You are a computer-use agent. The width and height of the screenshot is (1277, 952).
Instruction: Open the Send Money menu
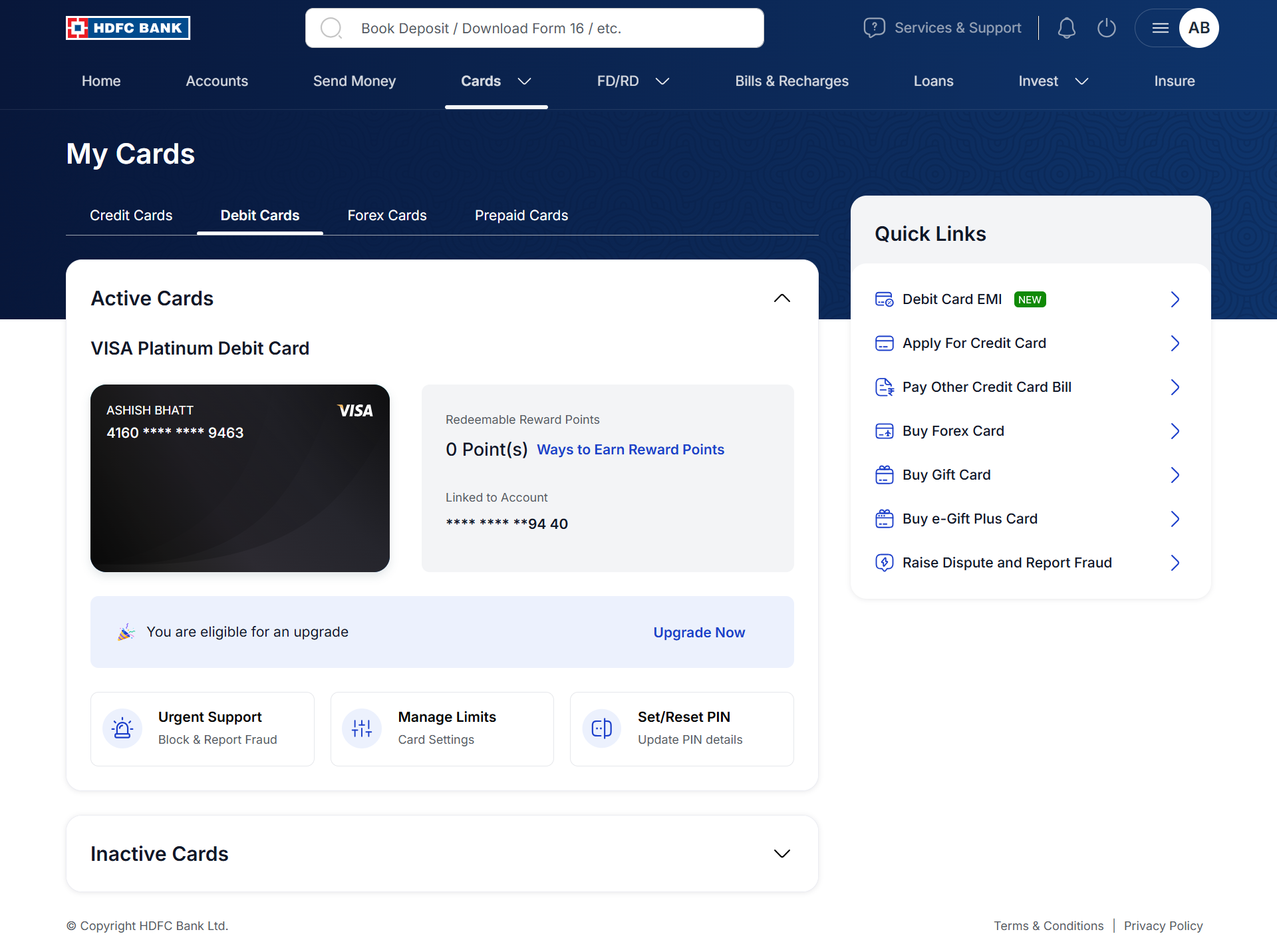pos(355,81)
